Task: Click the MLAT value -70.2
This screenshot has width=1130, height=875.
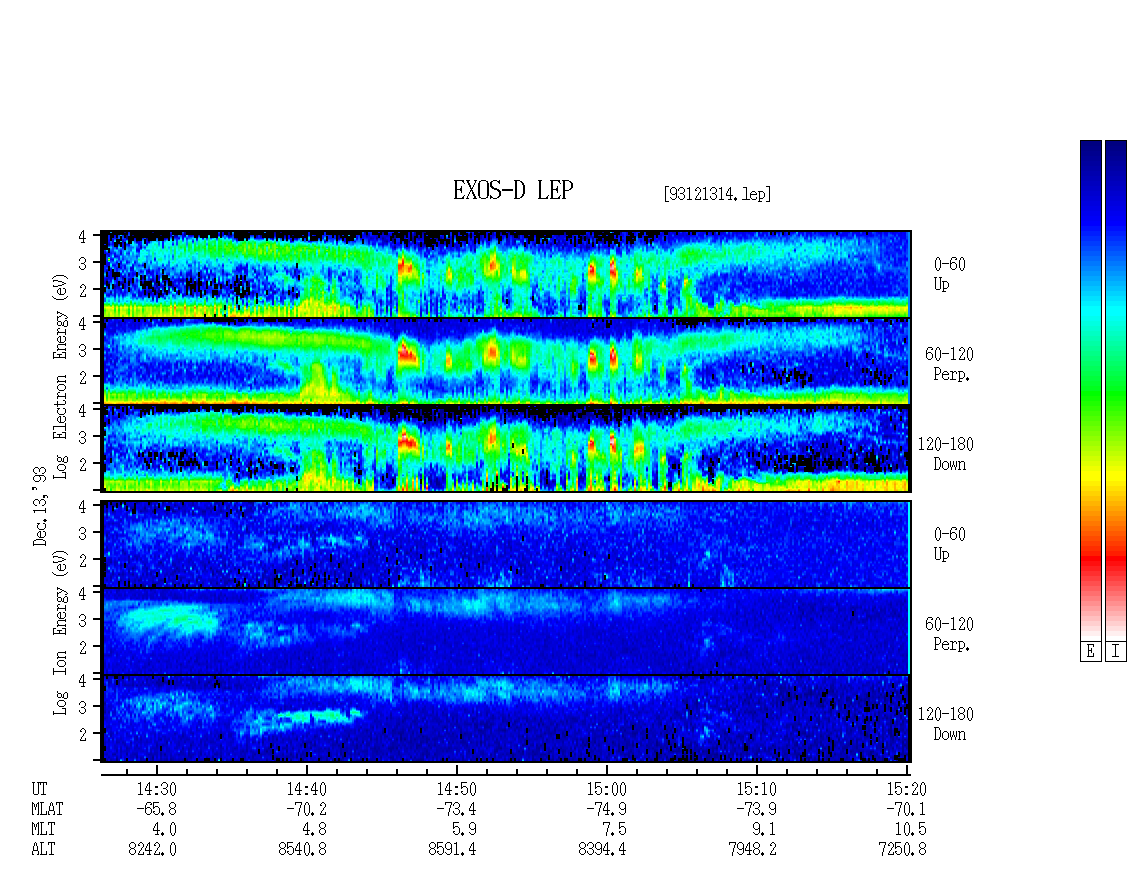Action: coord(306,809)
